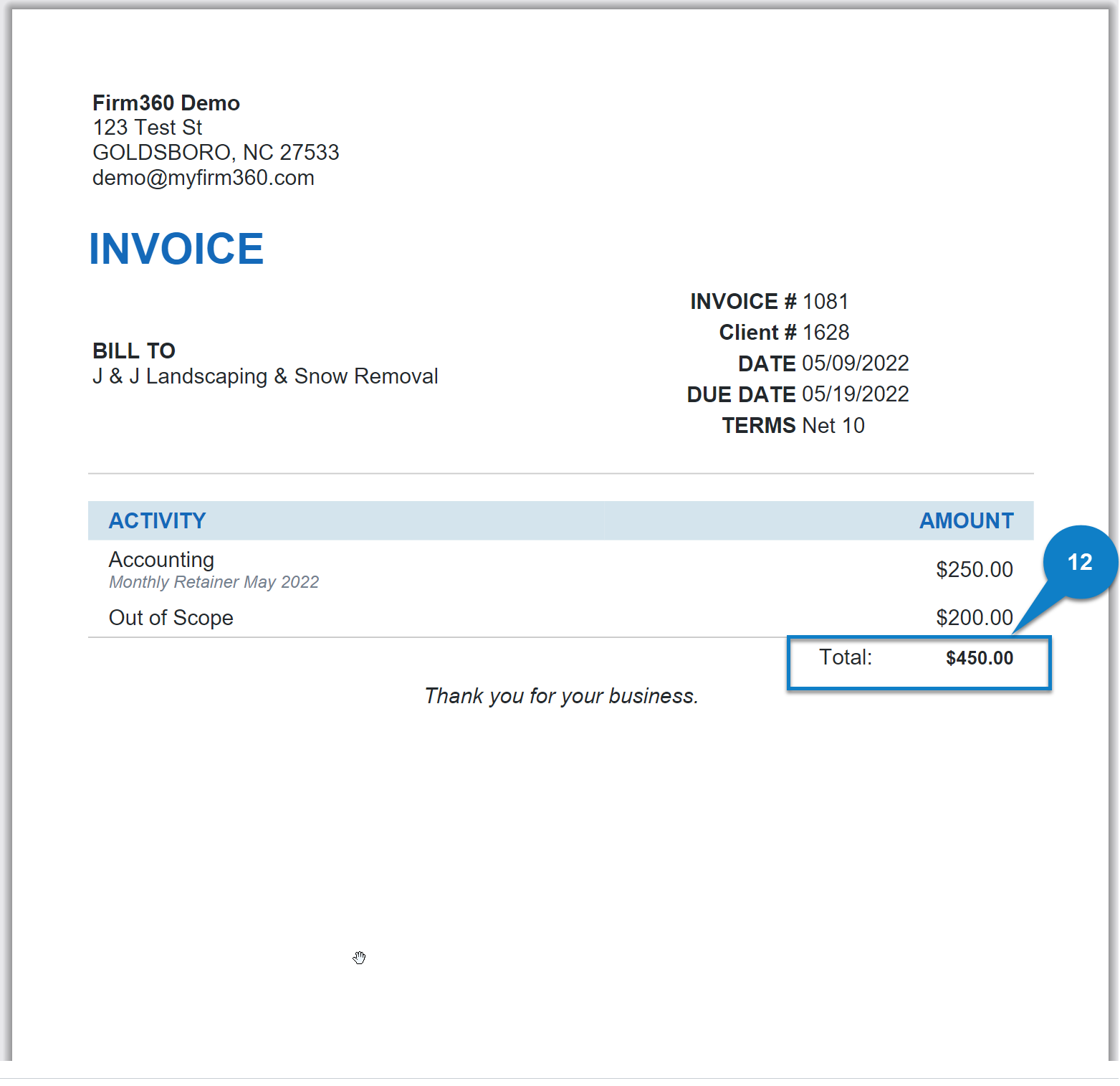Select the Accounting line item
Image resolution: width=1120 pixels, height=1086 pixels.
[161, 560]
